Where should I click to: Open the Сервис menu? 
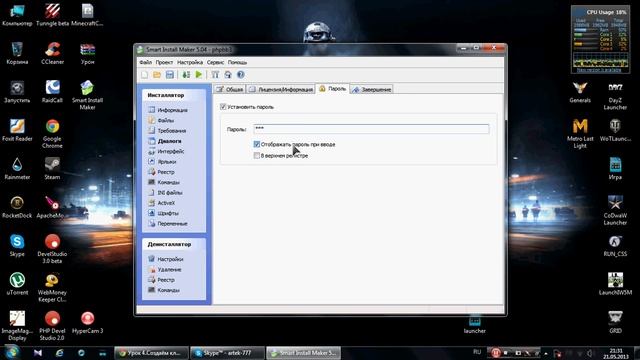click(x=215, y=62)
